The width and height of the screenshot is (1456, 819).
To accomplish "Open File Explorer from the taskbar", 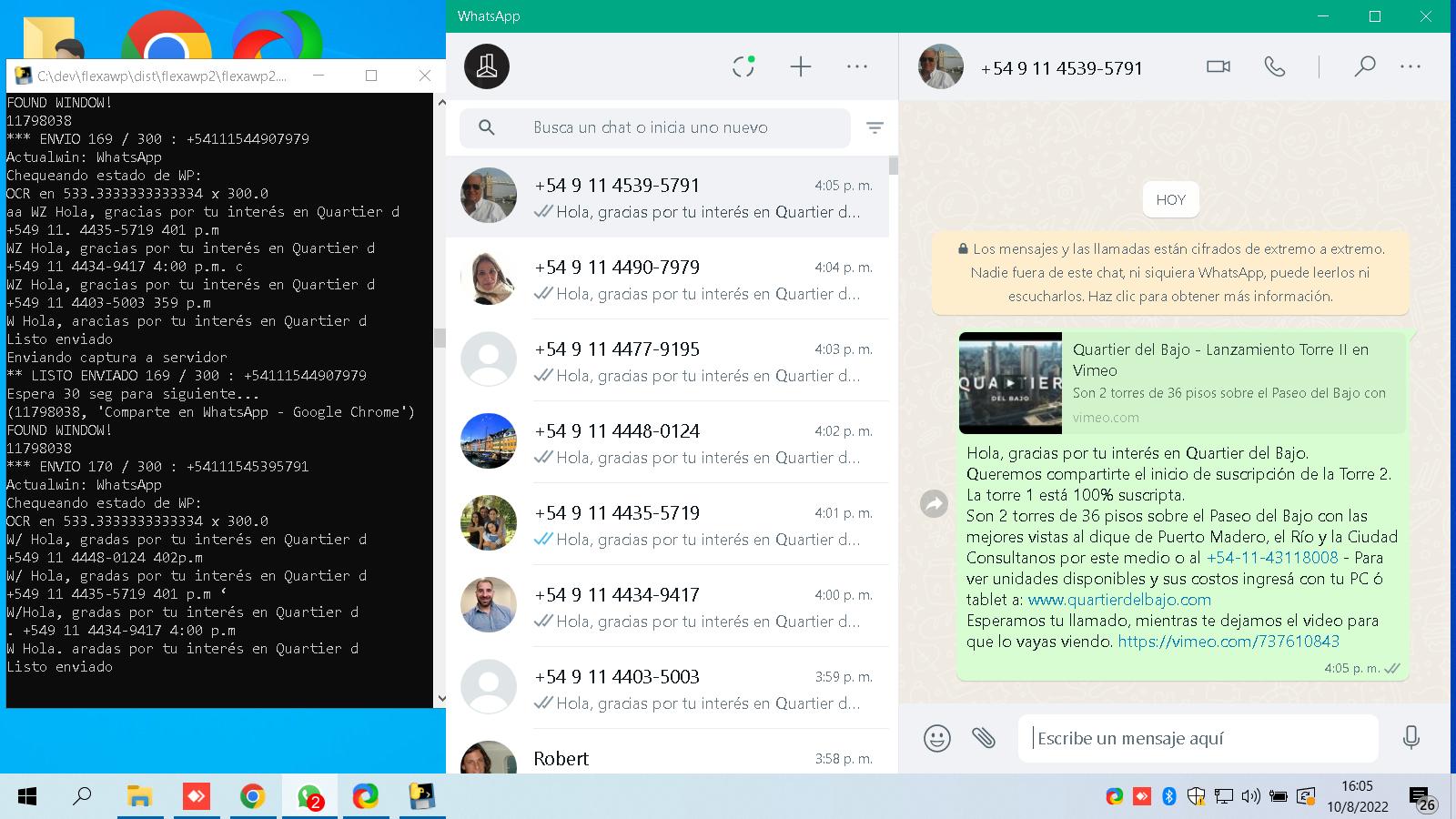I will [139, 797].
